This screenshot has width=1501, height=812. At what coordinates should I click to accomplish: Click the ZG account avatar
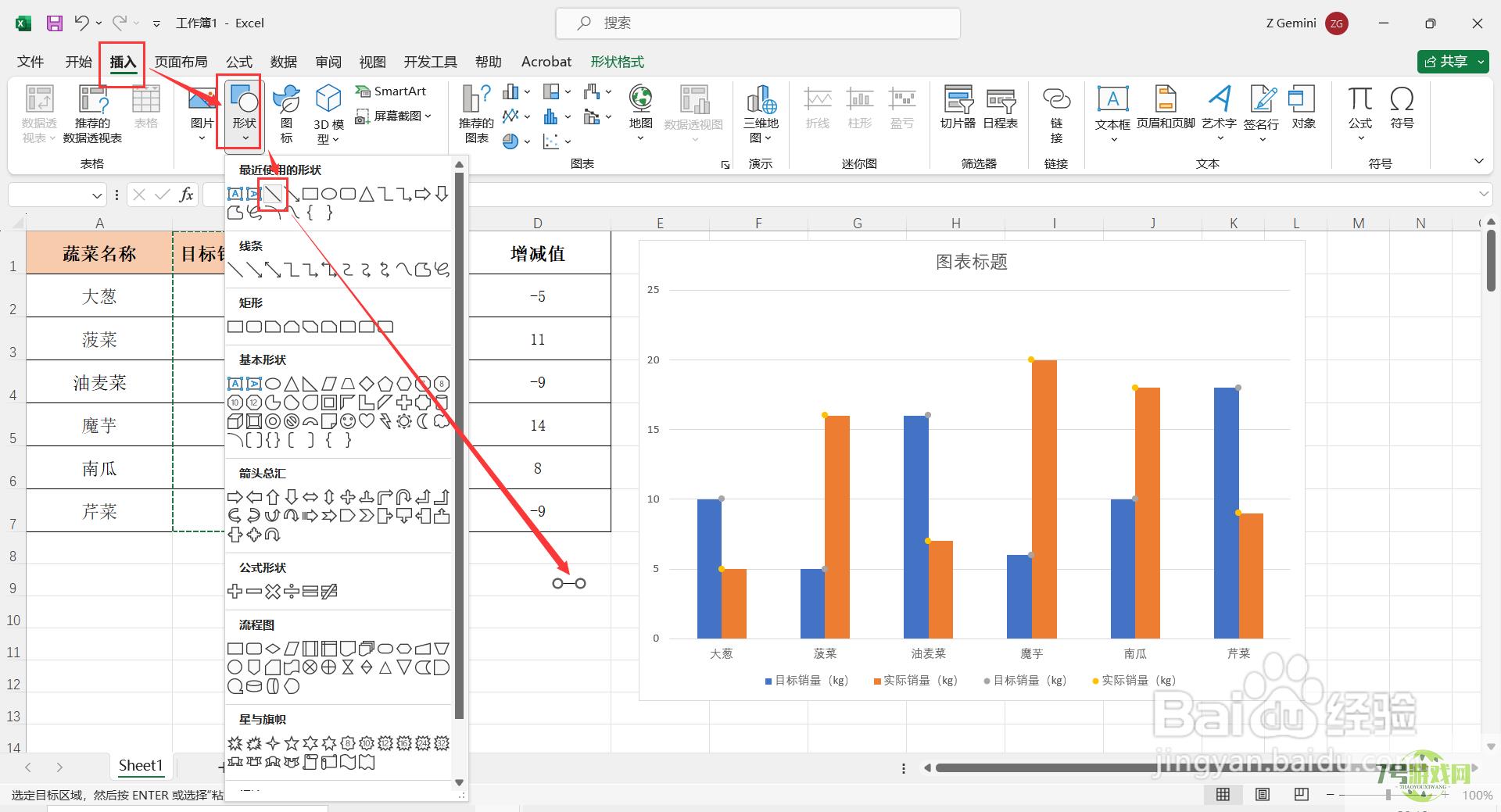[x=1337, y=23]
